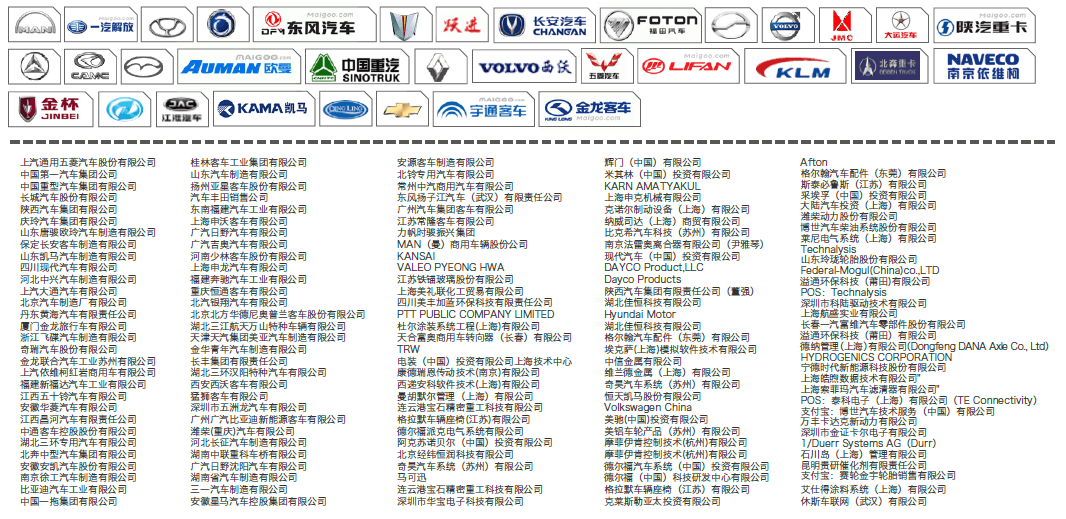
Task: Click the text KANSAI
Action: click(416, 256)
